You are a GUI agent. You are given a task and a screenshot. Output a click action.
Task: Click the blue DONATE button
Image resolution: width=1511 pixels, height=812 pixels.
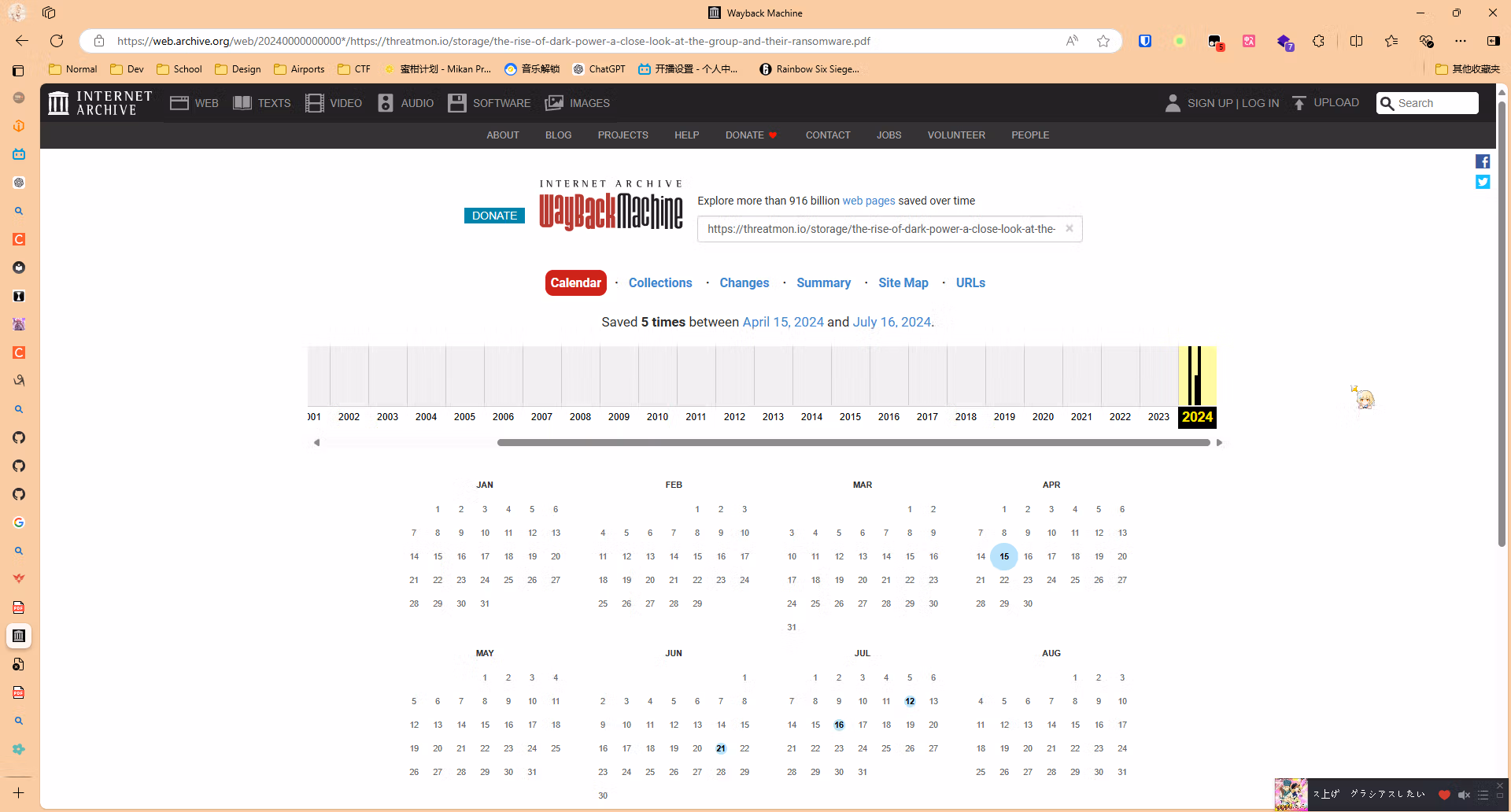[494, 216]
